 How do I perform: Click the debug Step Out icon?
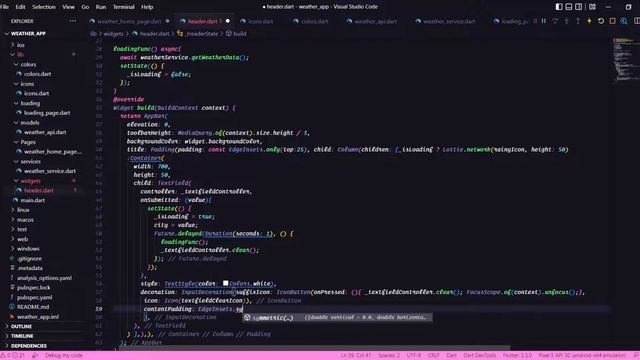click(x=578, y=21)
